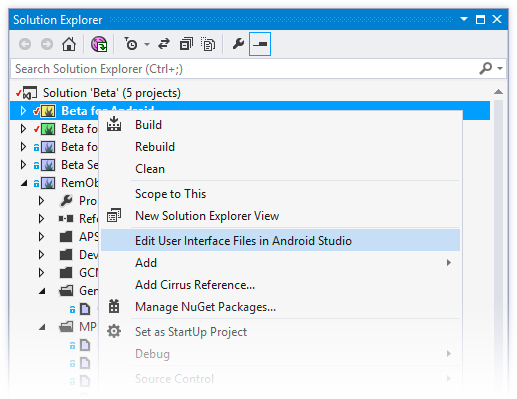
Task: Toggle the Preview Selected Items button
Action: tap(260, 44)
